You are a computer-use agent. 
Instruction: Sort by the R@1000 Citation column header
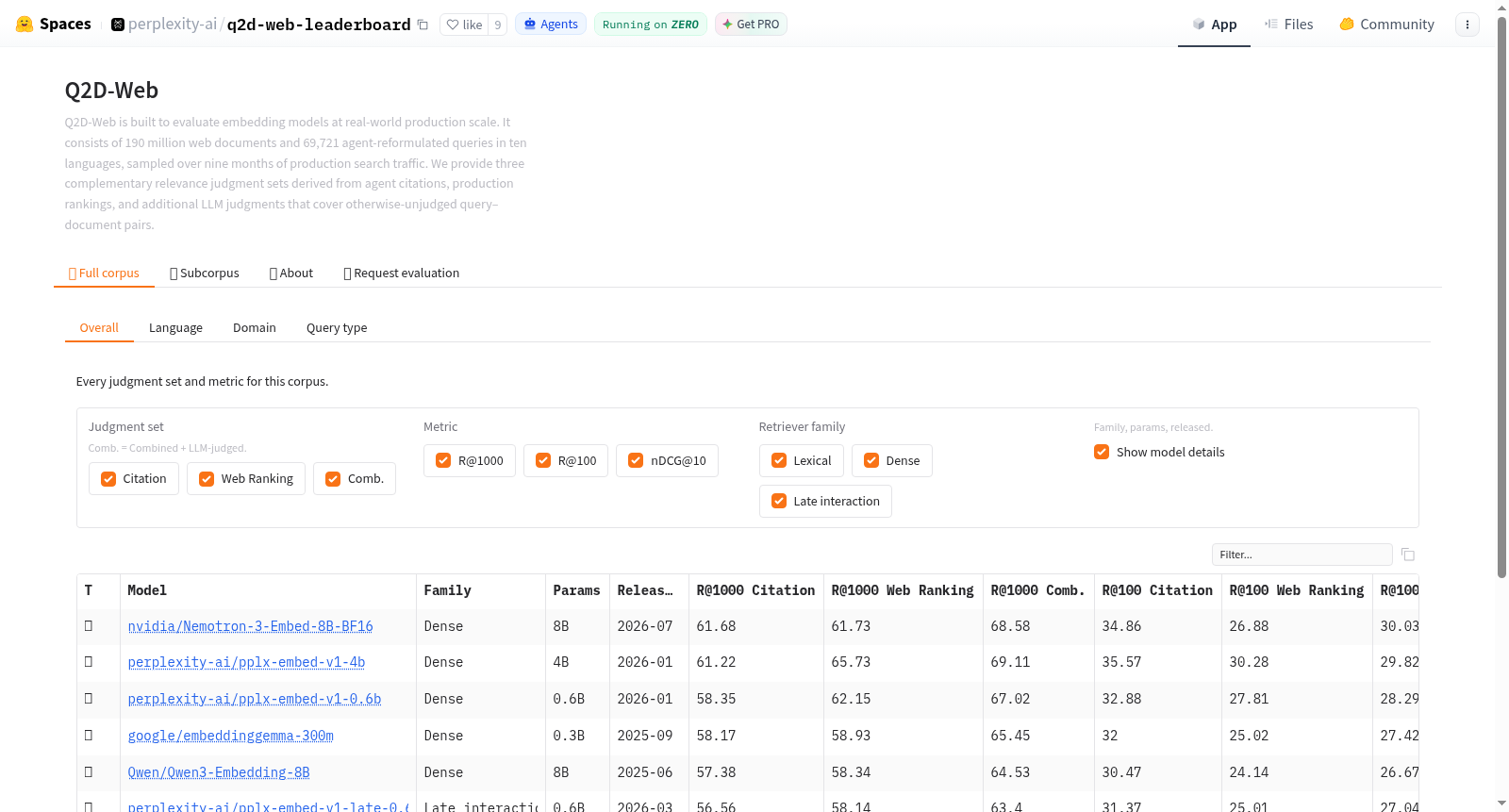tap(755, 591)
